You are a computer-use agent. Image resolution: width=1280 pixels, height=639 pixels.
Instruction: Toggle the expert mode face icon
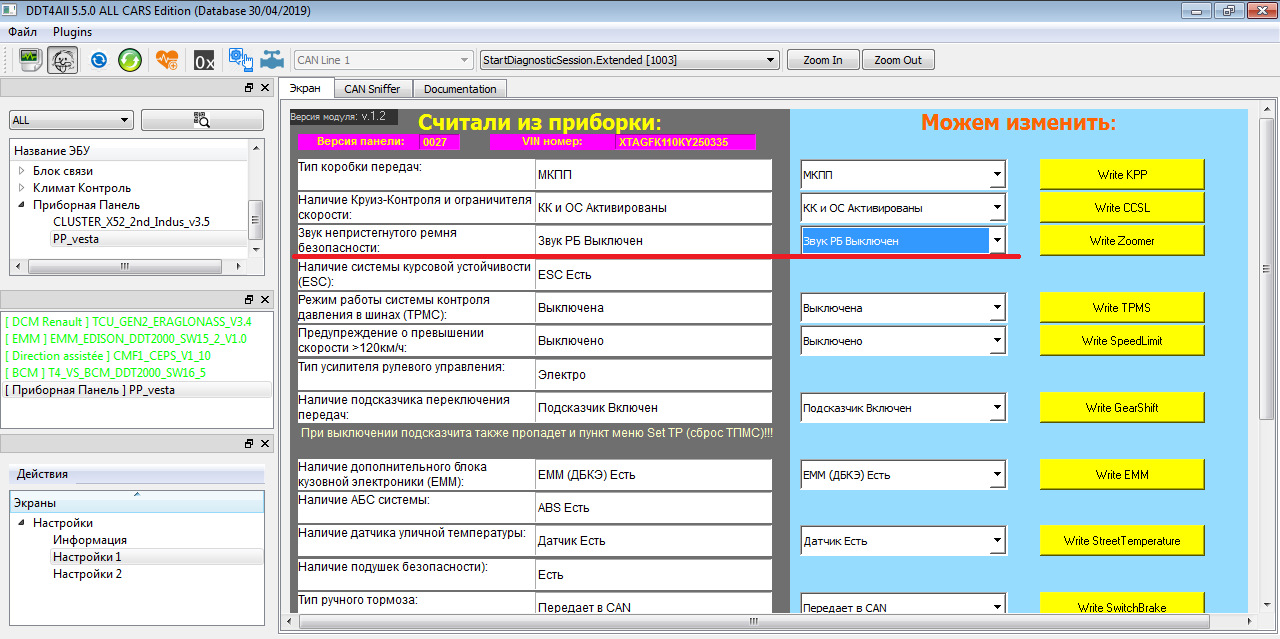click(62, 60)
